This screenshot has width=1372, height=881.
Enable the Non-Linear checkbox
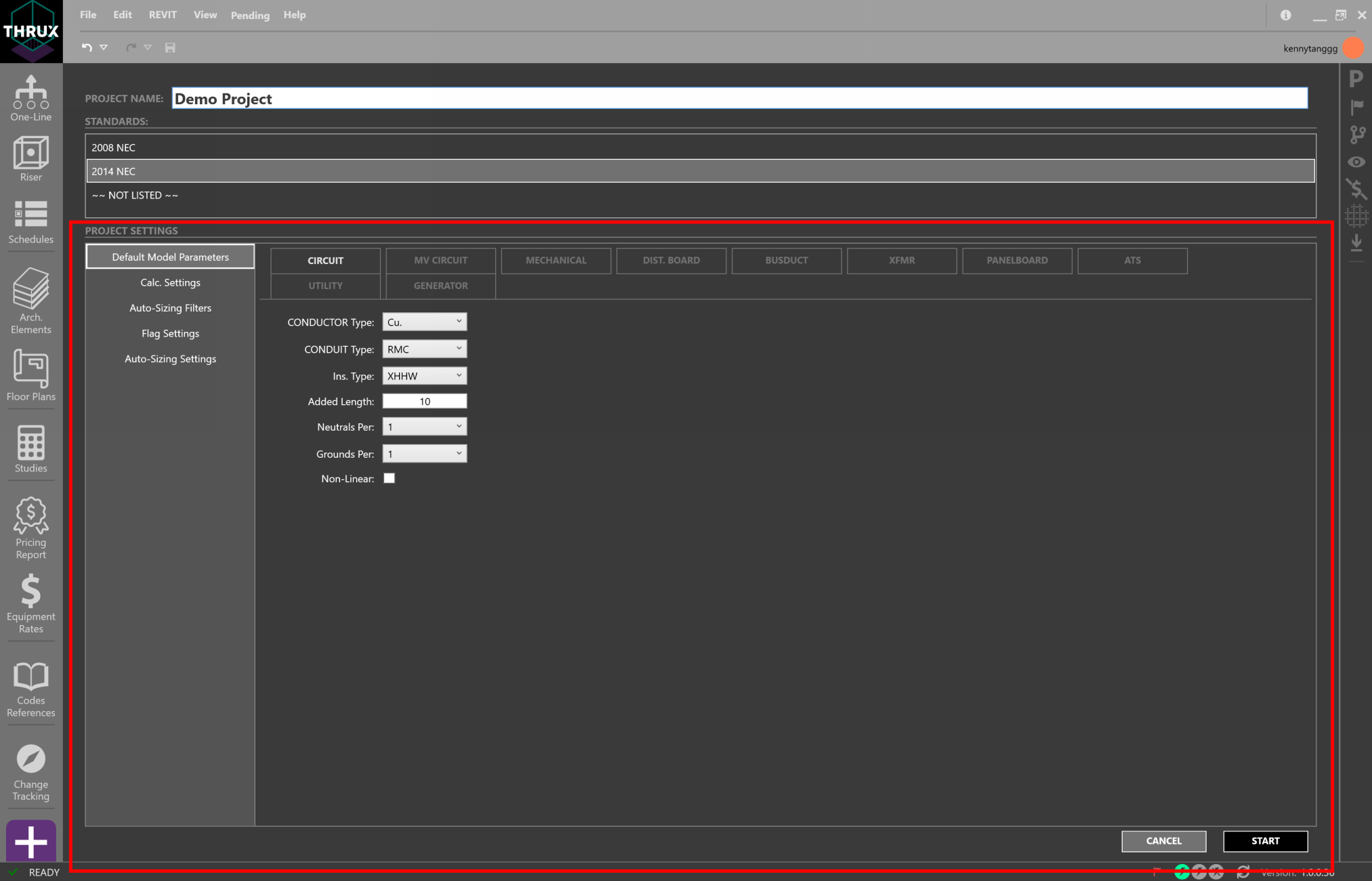coord(390,478)
